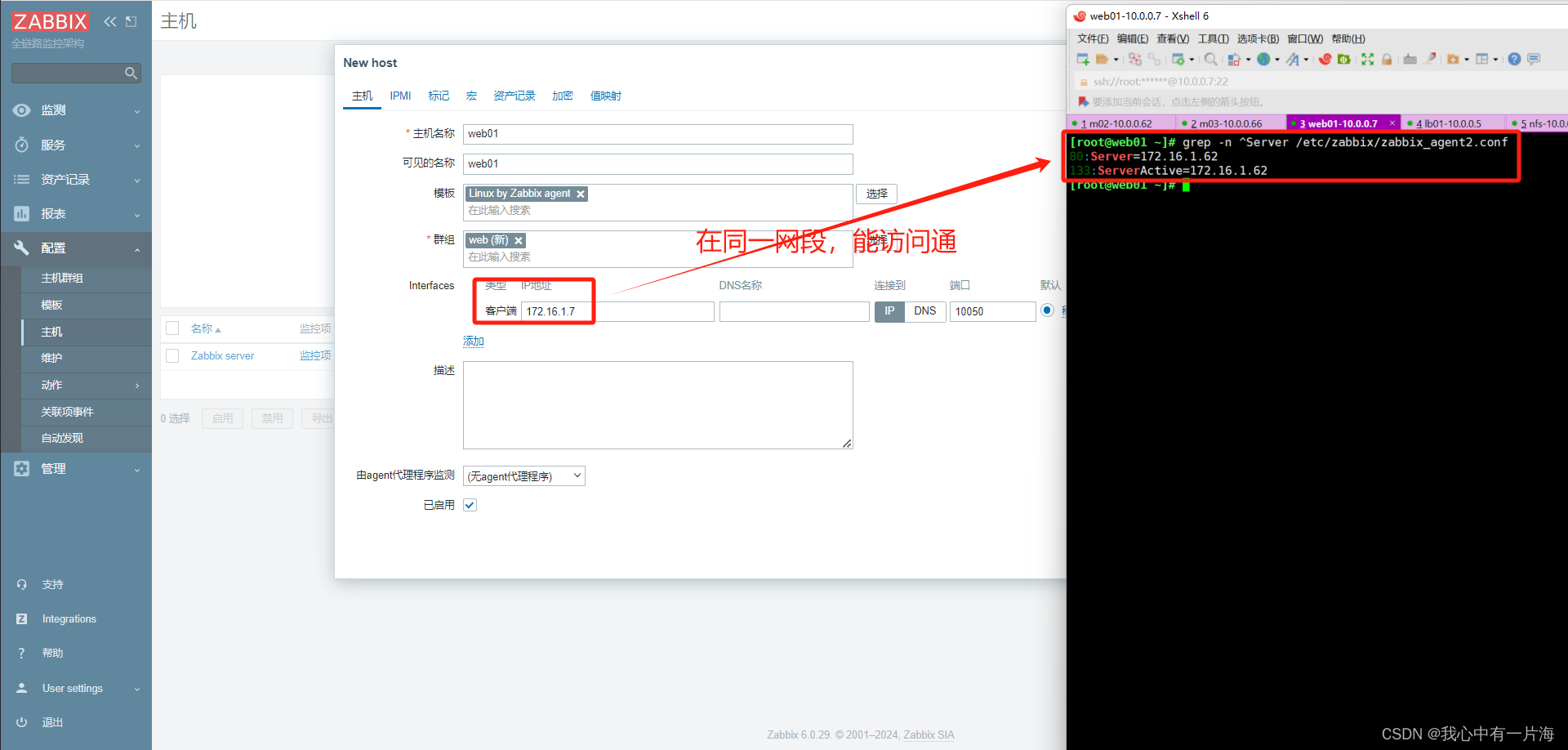Click the sidebar search magnifier icon

pos(131,74)
